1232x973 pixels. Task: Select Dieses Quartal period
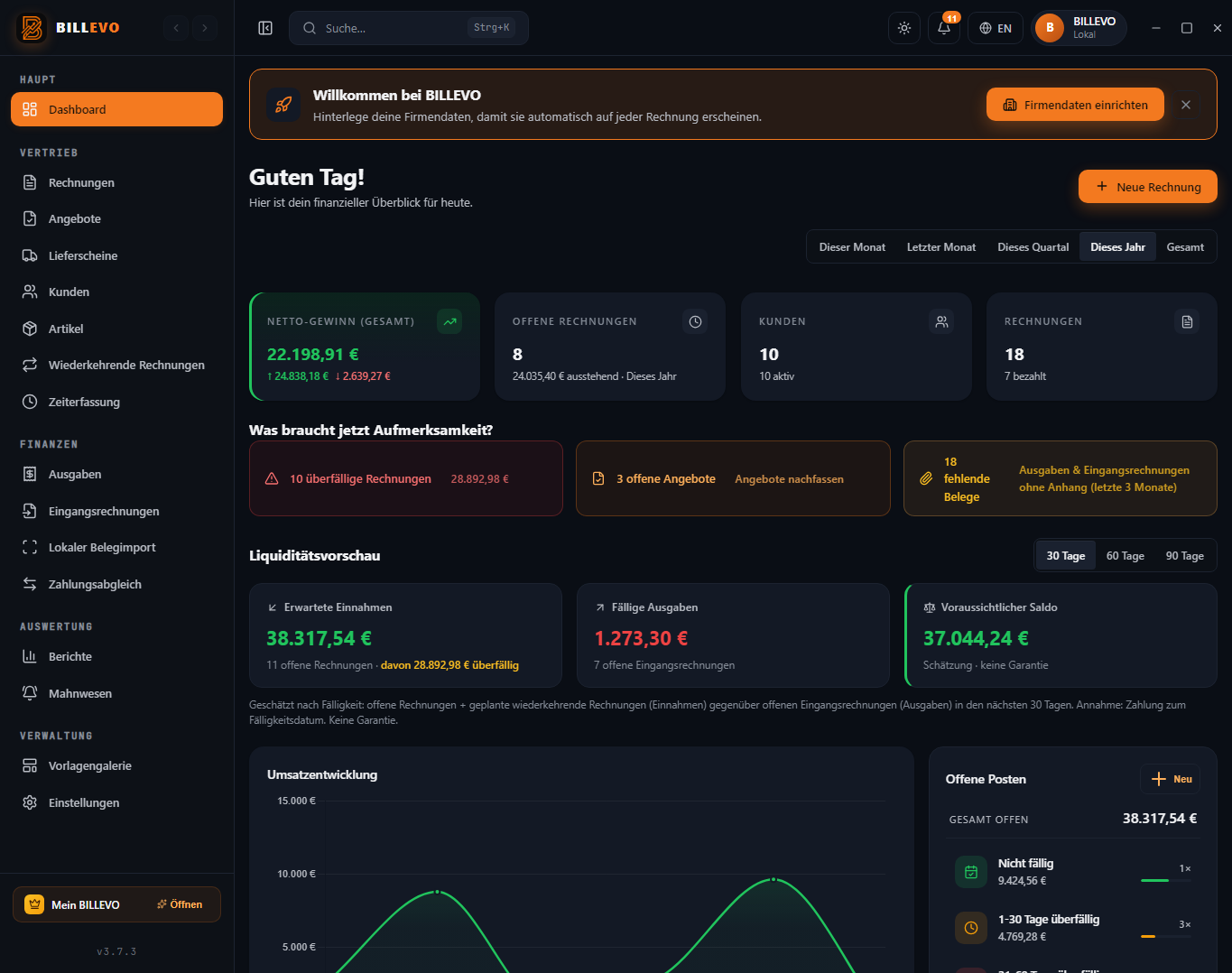click(1033, 246)
